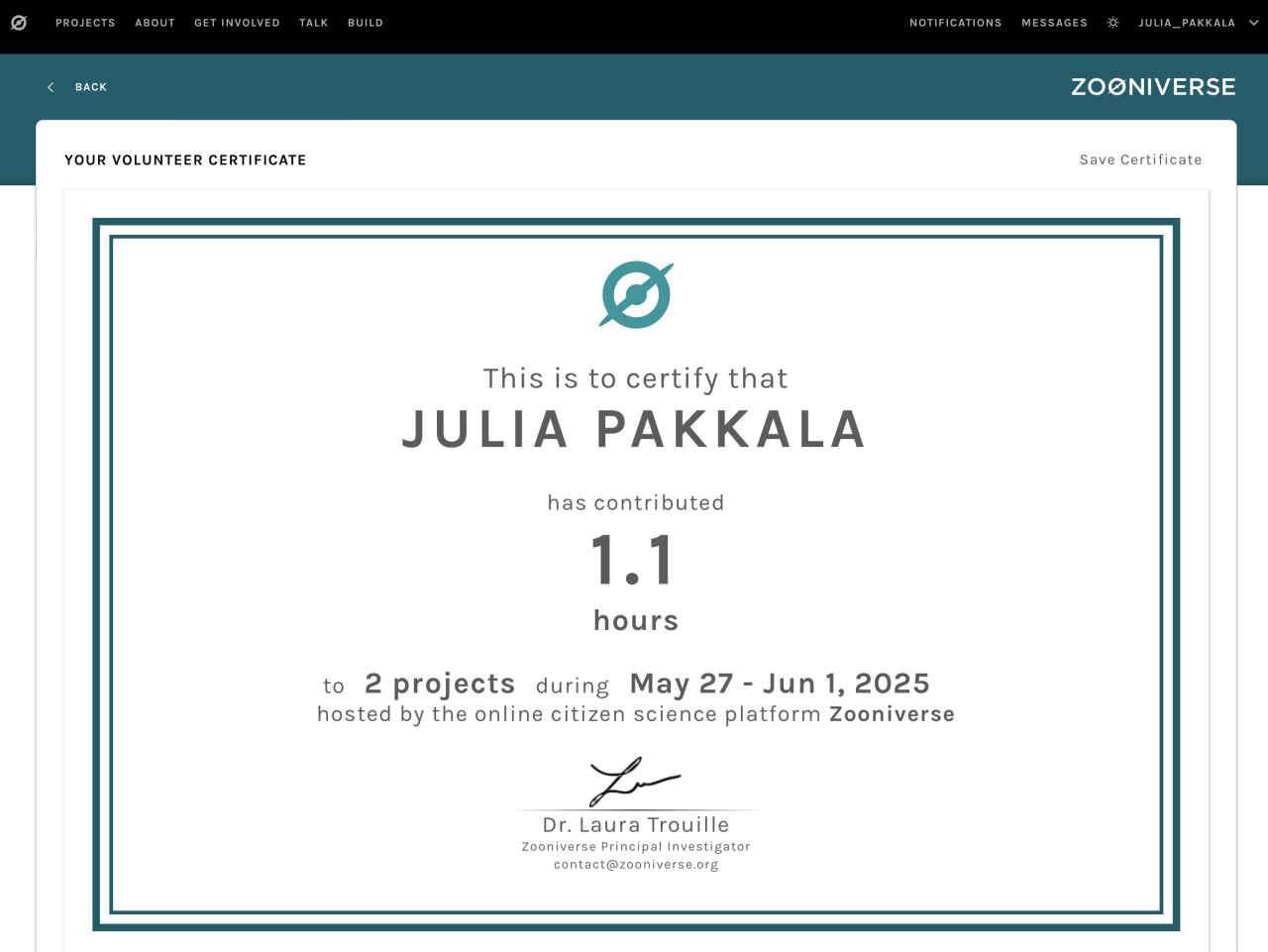
Task: Click the date range May 27 - Jun 1, 2025
Action: tap(780, 684)
